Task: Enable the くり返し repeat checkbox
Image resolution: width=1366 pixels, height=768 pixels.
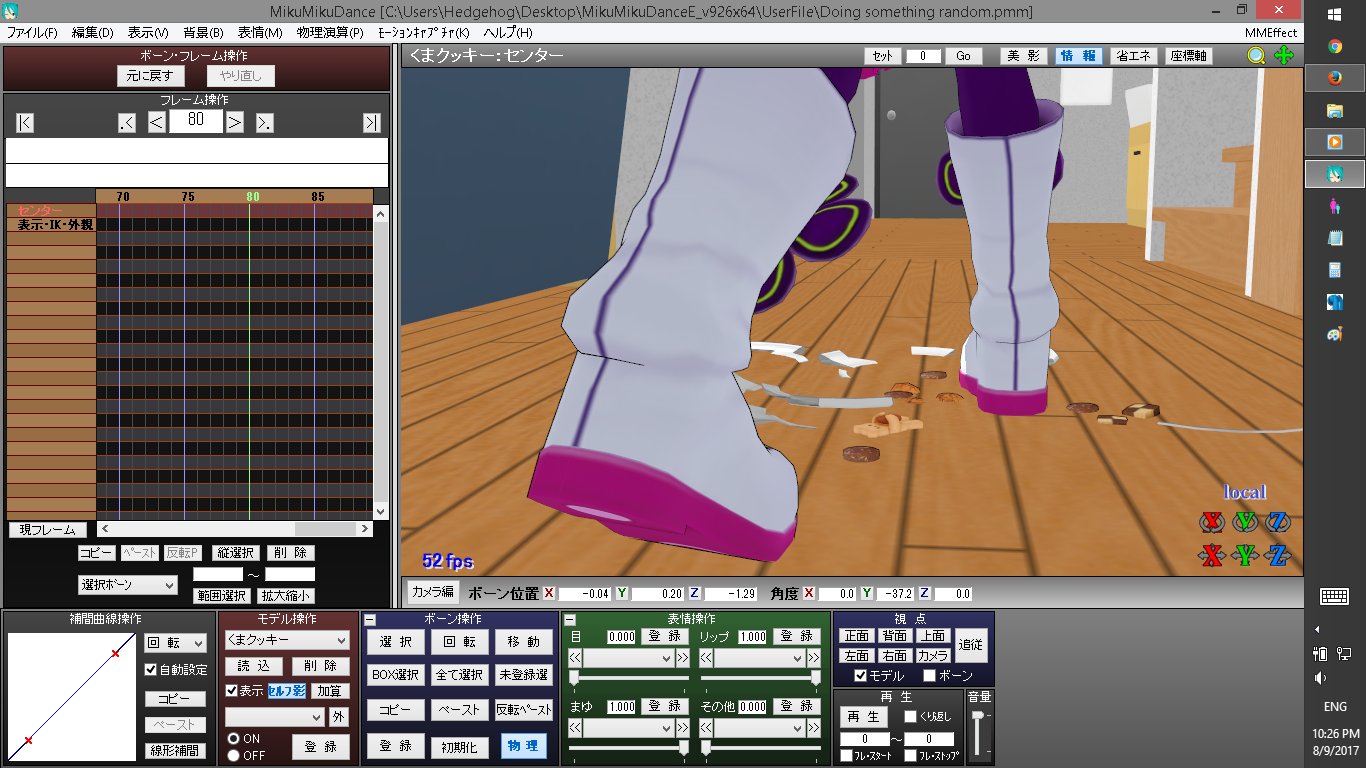Action: pos(910,717)
